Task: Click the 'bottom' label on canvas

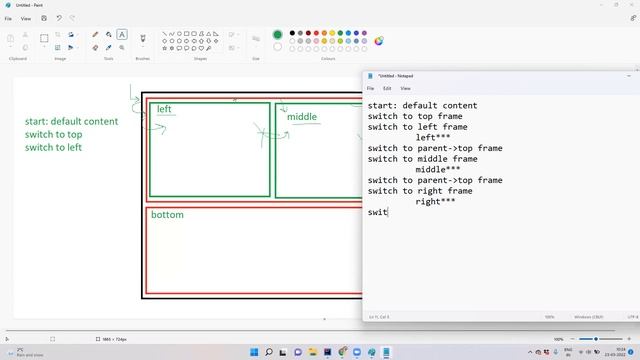Action: point(167,215)
